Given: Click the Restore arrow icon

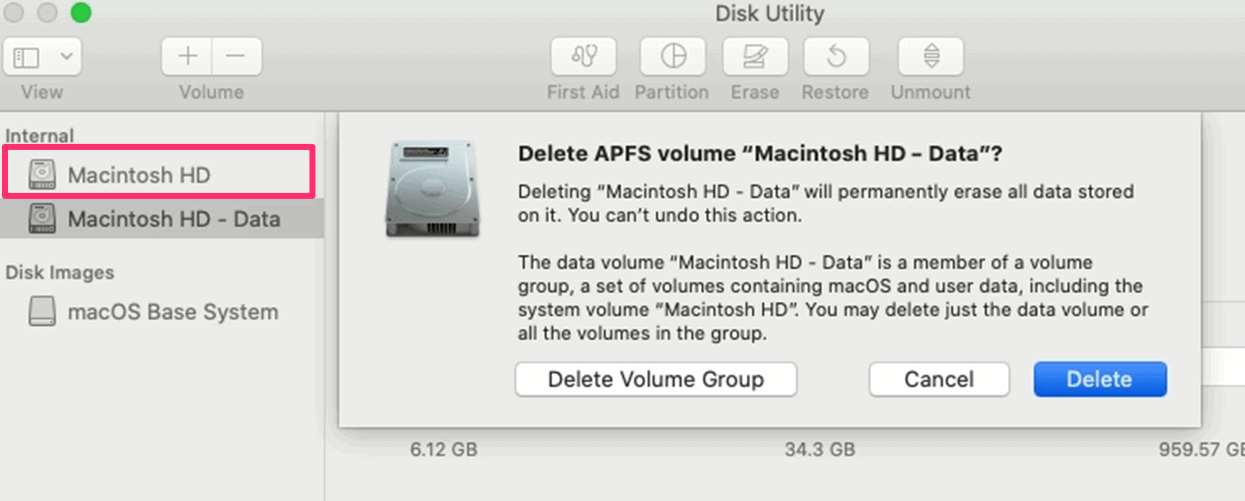Looking at the screenshot, I should [x=836, y=57].
